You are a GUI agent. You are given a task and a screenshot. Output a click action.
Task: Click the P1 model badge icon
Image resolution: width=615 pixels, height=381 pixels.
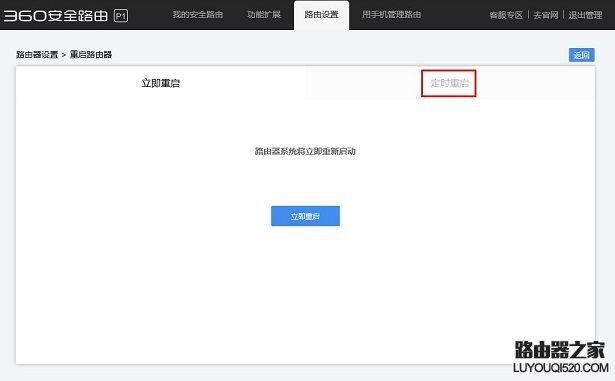pyautogui.click(x=121, y=16)
